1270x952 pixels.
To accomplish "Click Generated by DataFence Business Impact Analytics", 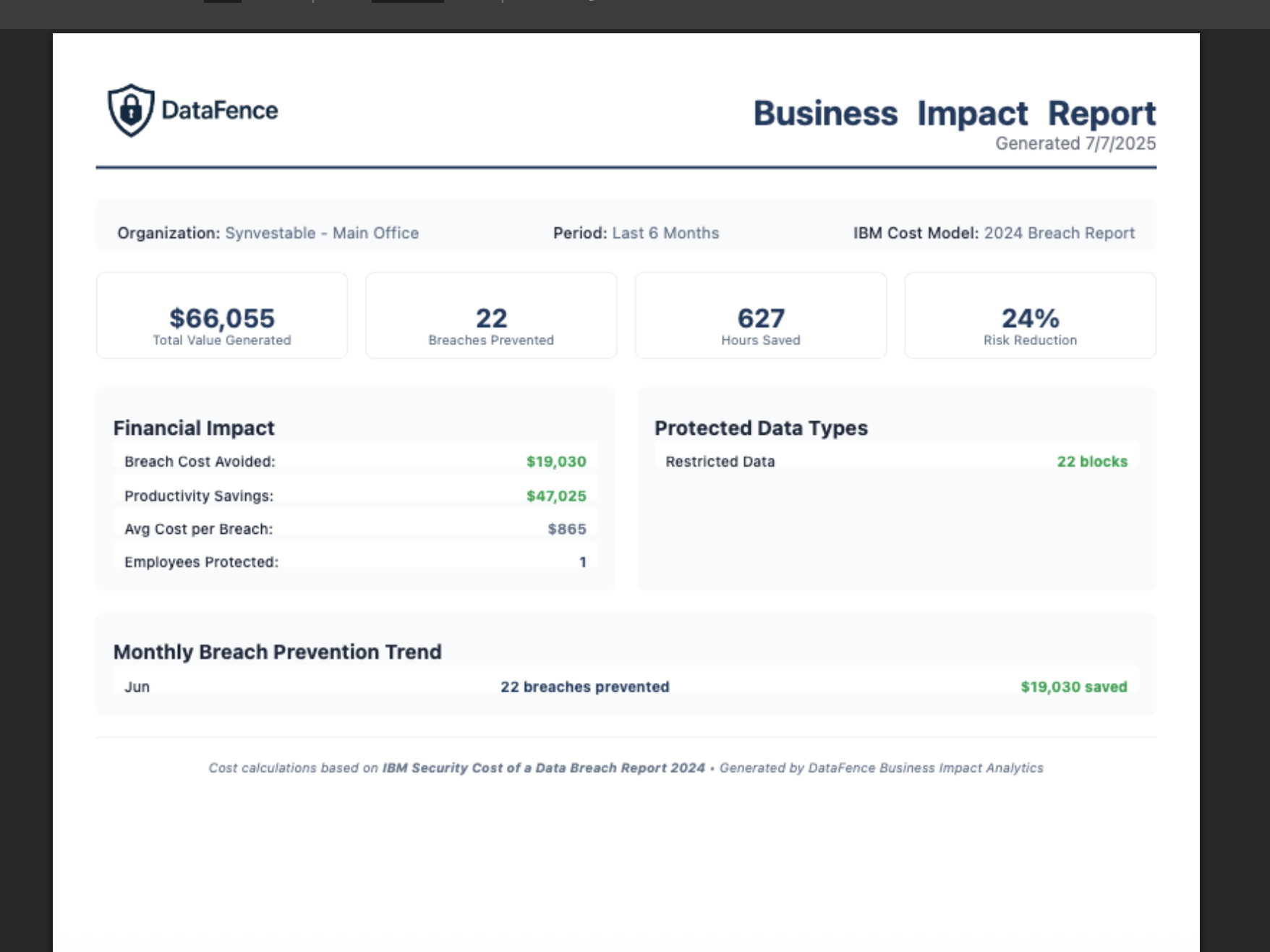I will (882, 768).
